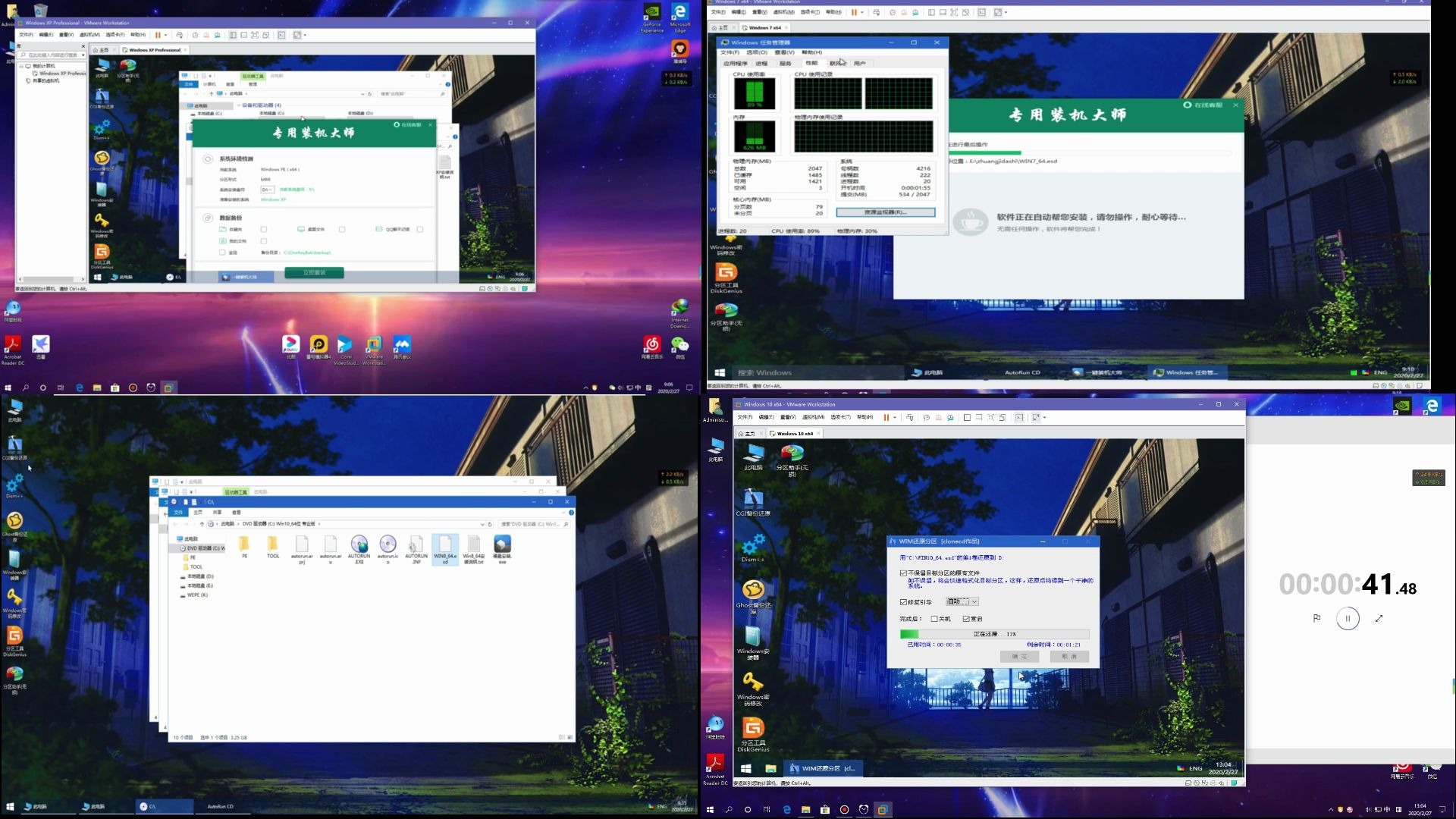
Task: Click Edge icon in bottom-right host taskbar
Action: tap(786, 810)
